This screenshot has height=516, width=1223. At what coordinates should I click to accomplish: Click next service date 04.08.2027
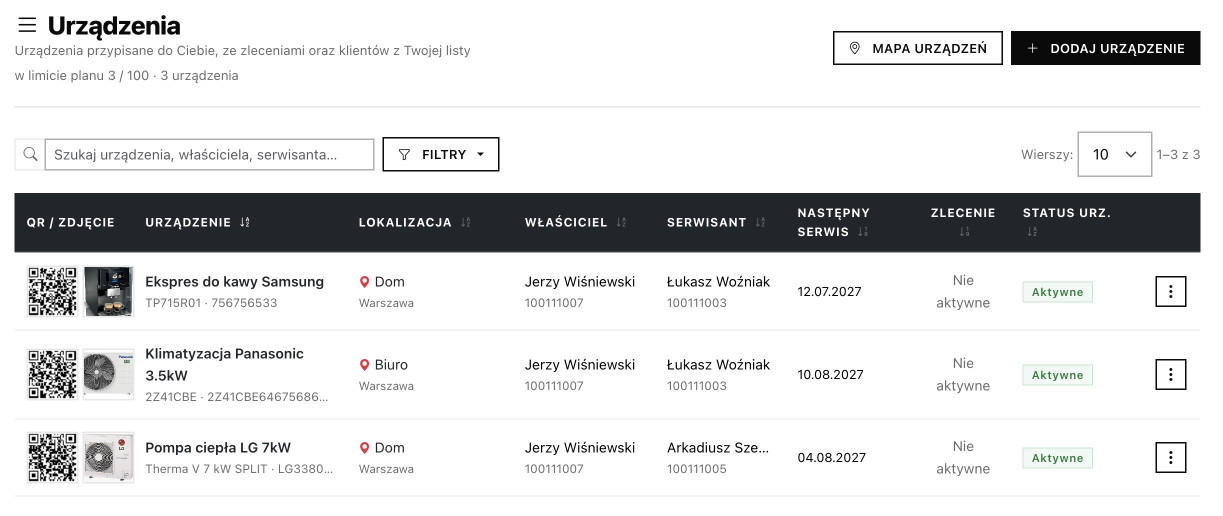coord(830,458)
